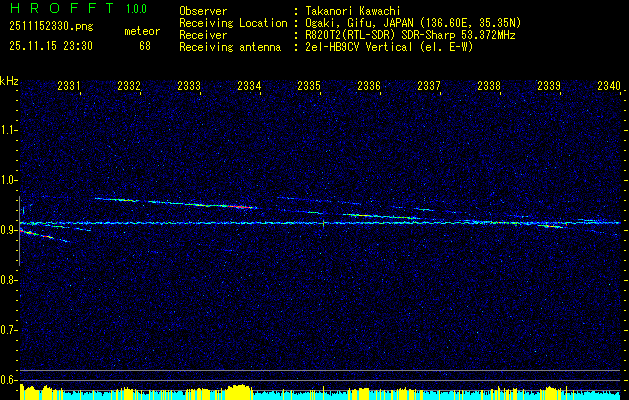The width and height of the screenshot is (629, 400).
Task: Click the Receiving Location label
Action: coord(233,23)
